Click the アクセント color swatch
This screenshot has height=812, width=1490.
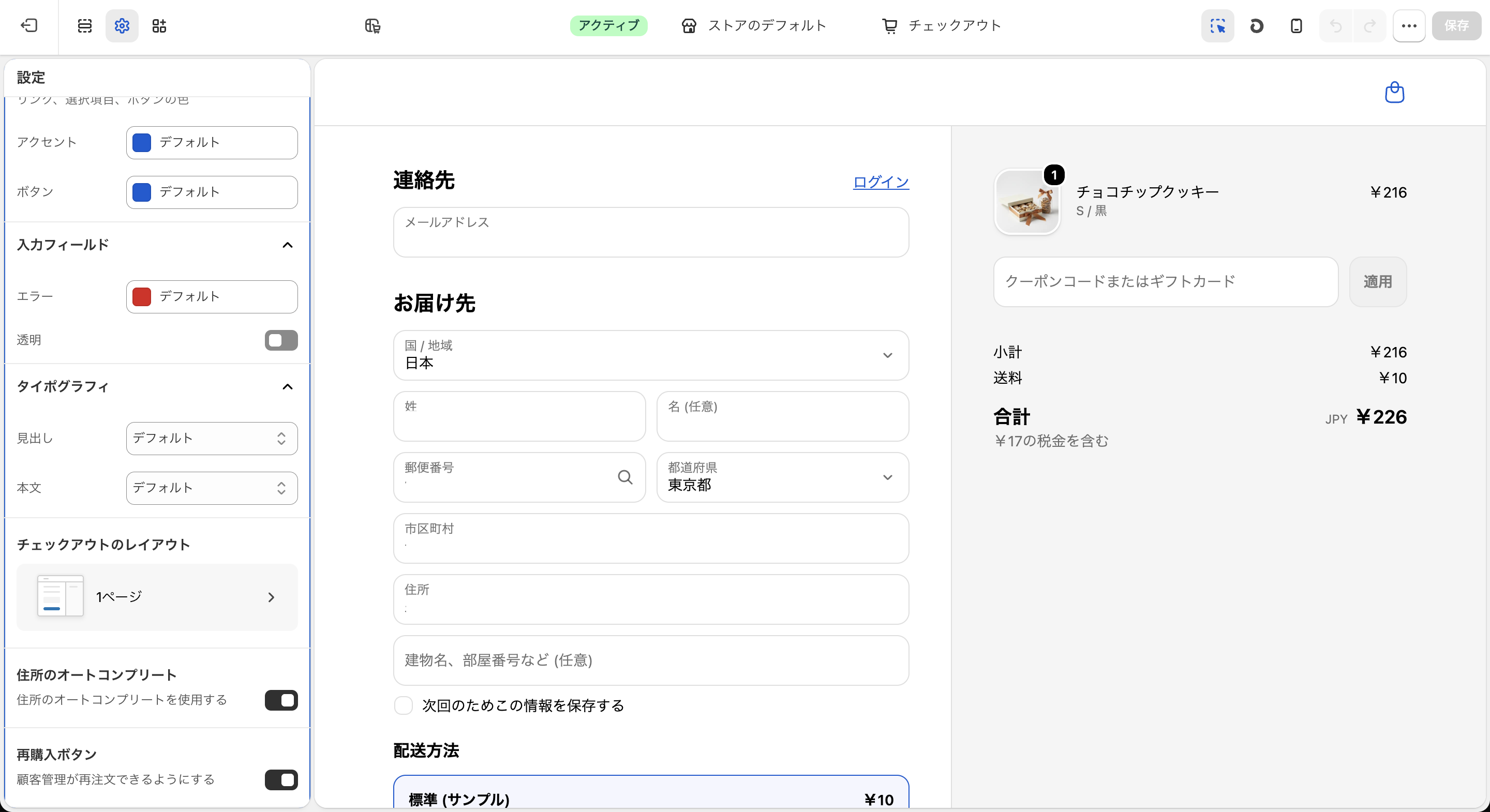tap(142, 143)
